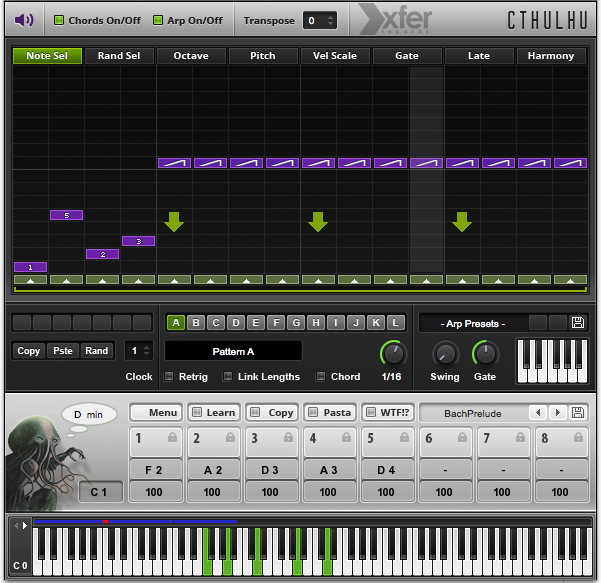
Task: Select the purple note block labeled 1
Action: click(x=31, y=267)
